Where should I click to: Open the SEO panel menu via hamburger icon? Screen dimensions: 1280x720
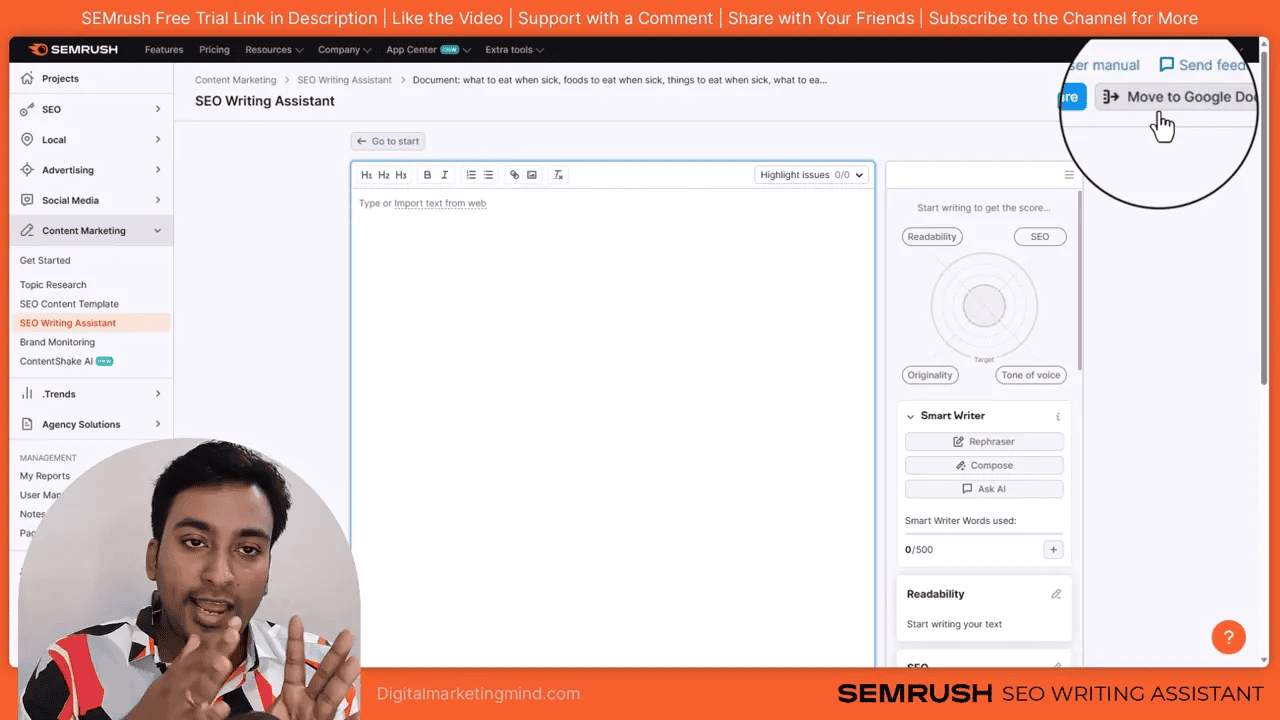pos(1069,174)
